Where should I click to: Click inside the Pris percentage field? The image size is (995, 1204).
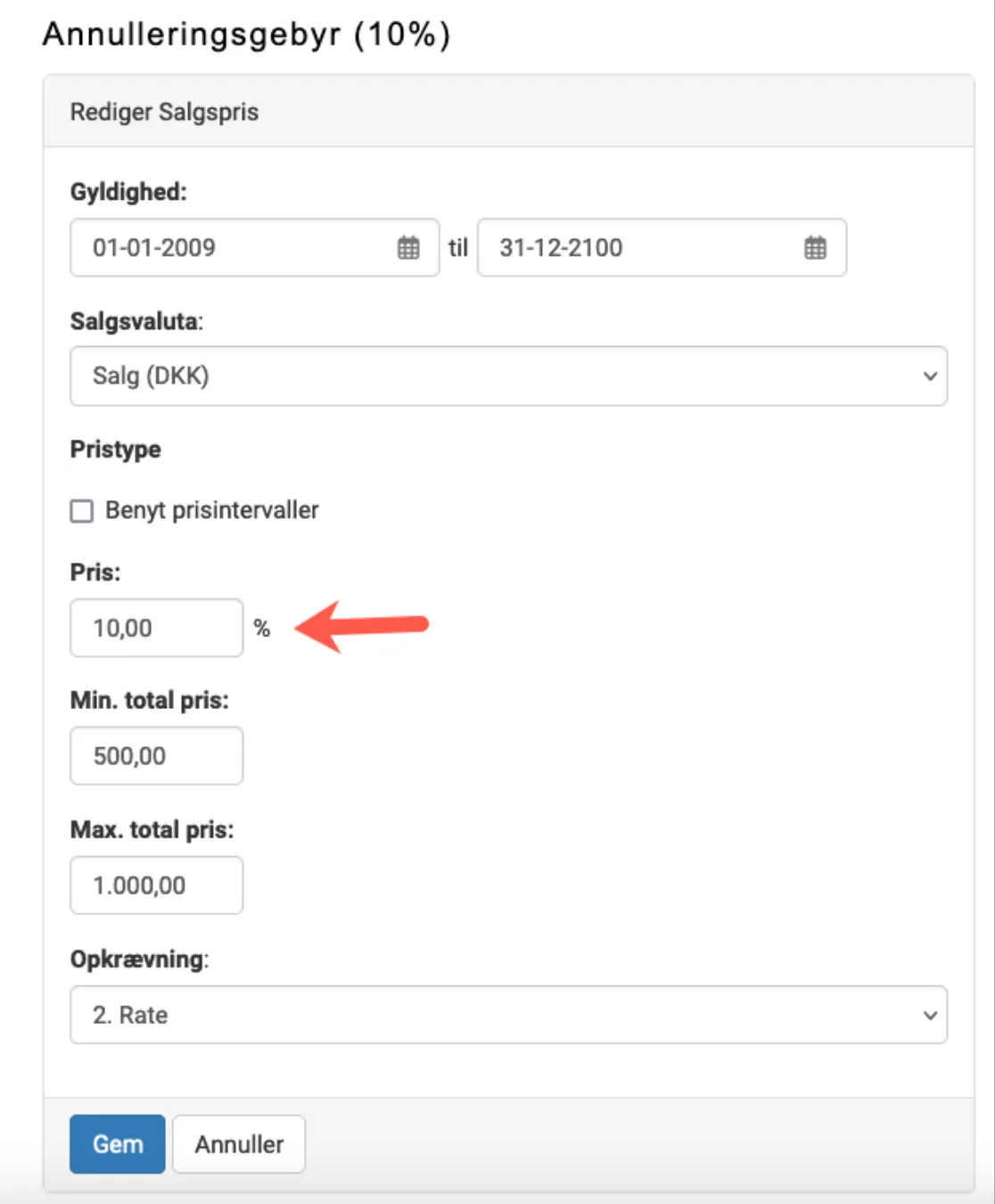pyautogui.click(x=156, y=628)
